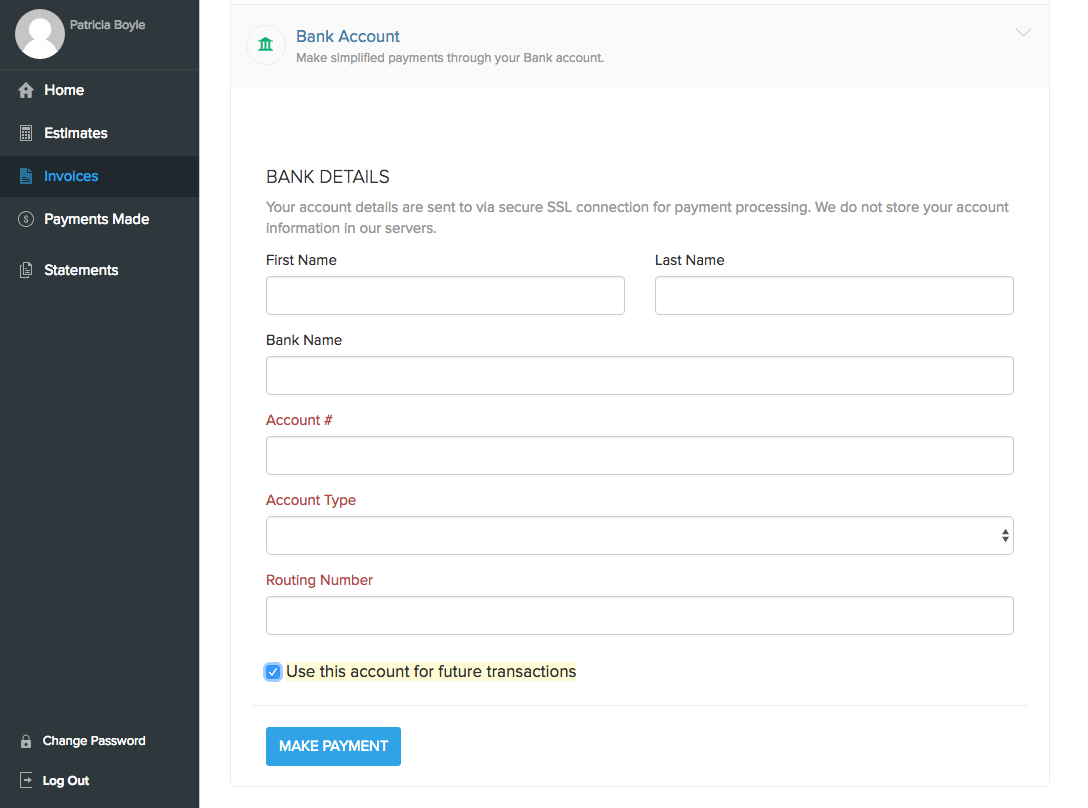Uncheck 'Use this account for future transactions'
1088x808 pixels.
pyautogui.click(x=273, y=671)
